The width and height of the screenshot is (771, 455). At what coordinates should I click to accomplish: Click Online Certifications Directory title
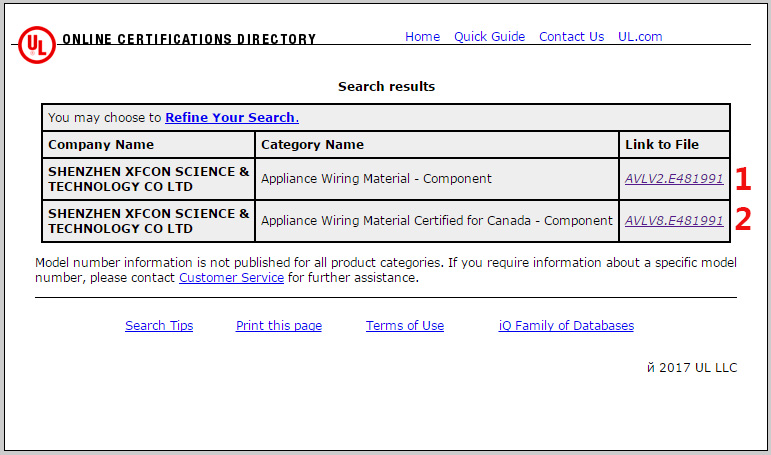189,39
